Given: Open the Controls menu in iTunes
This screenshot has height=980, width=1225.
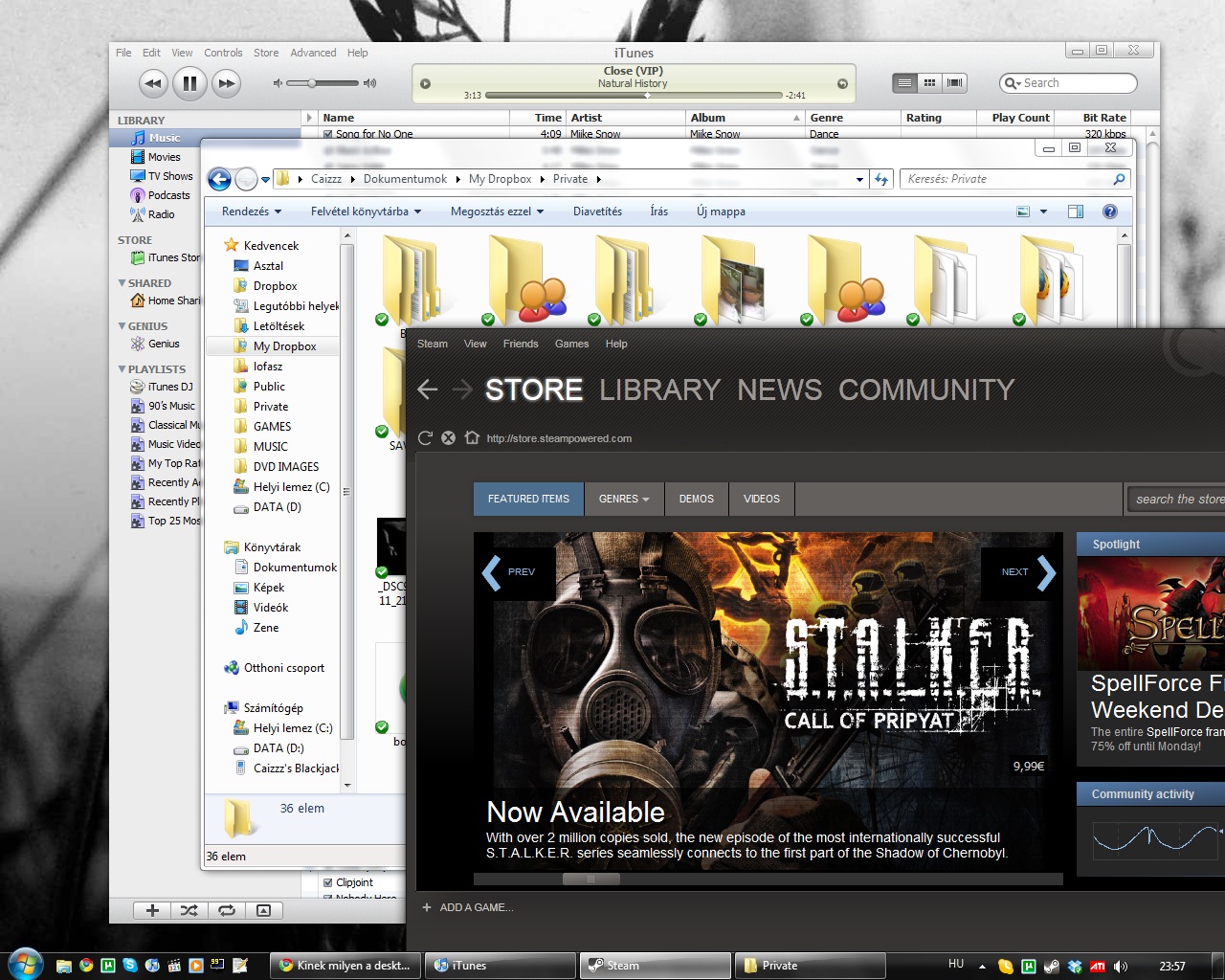Looking at the screenshot, I should coord(223,53).
